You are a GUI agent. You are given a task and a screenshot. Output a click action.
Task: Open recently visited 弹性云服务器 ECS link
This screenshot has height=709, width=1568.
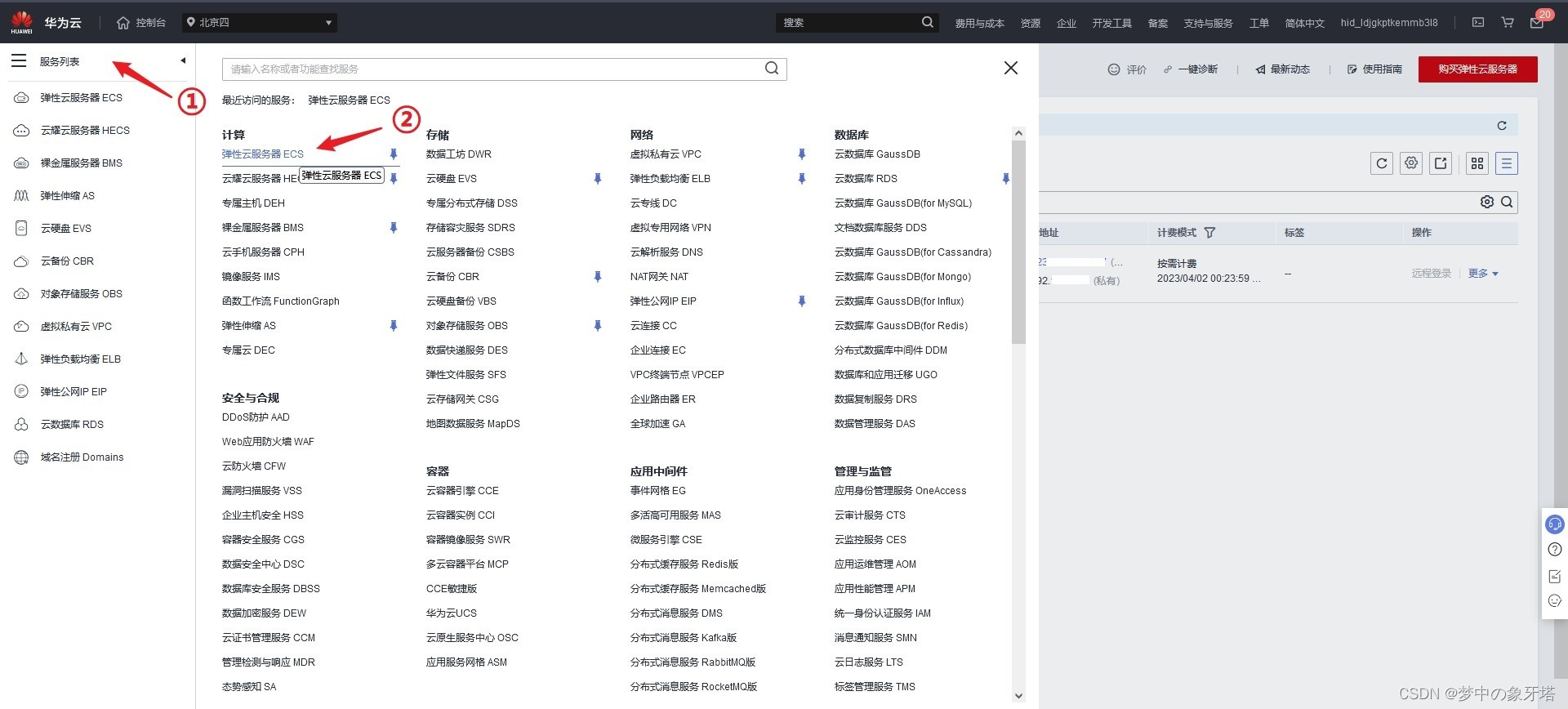click(349, 100)
